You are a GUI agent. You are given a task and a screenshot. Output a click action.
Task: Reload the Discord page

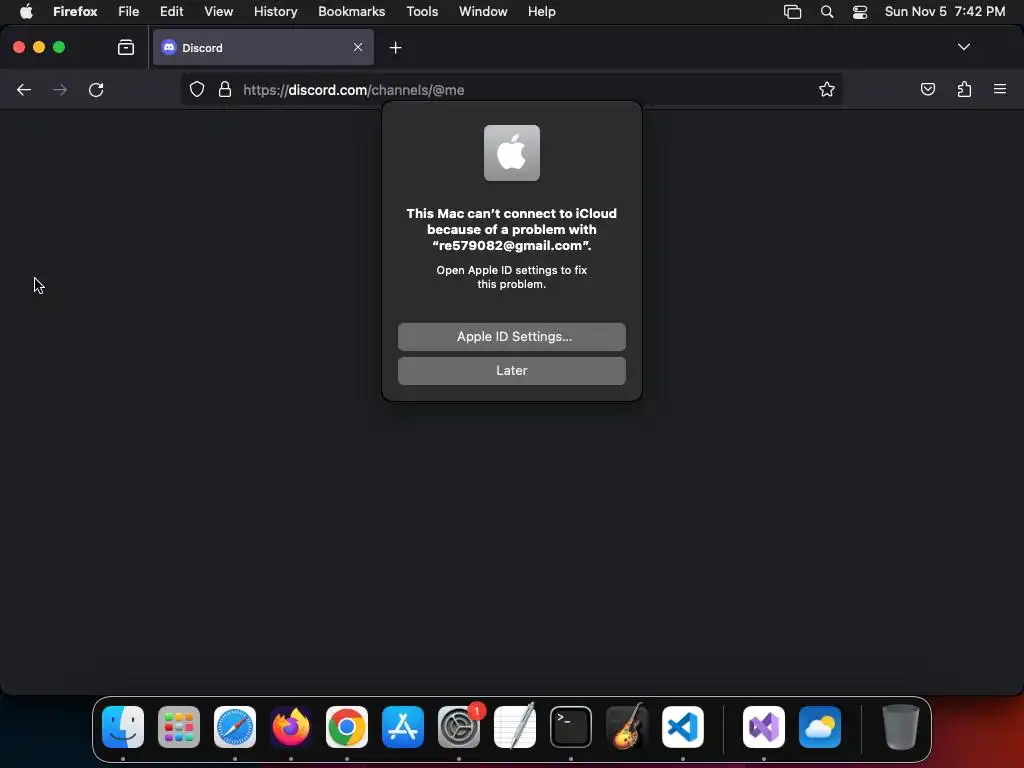pyautogui.click(x=96, y=90)
